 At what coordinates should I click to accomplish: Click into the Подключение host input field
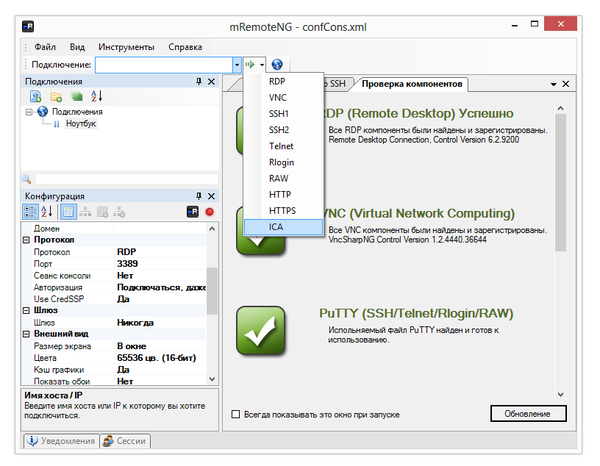pos(164,65)
